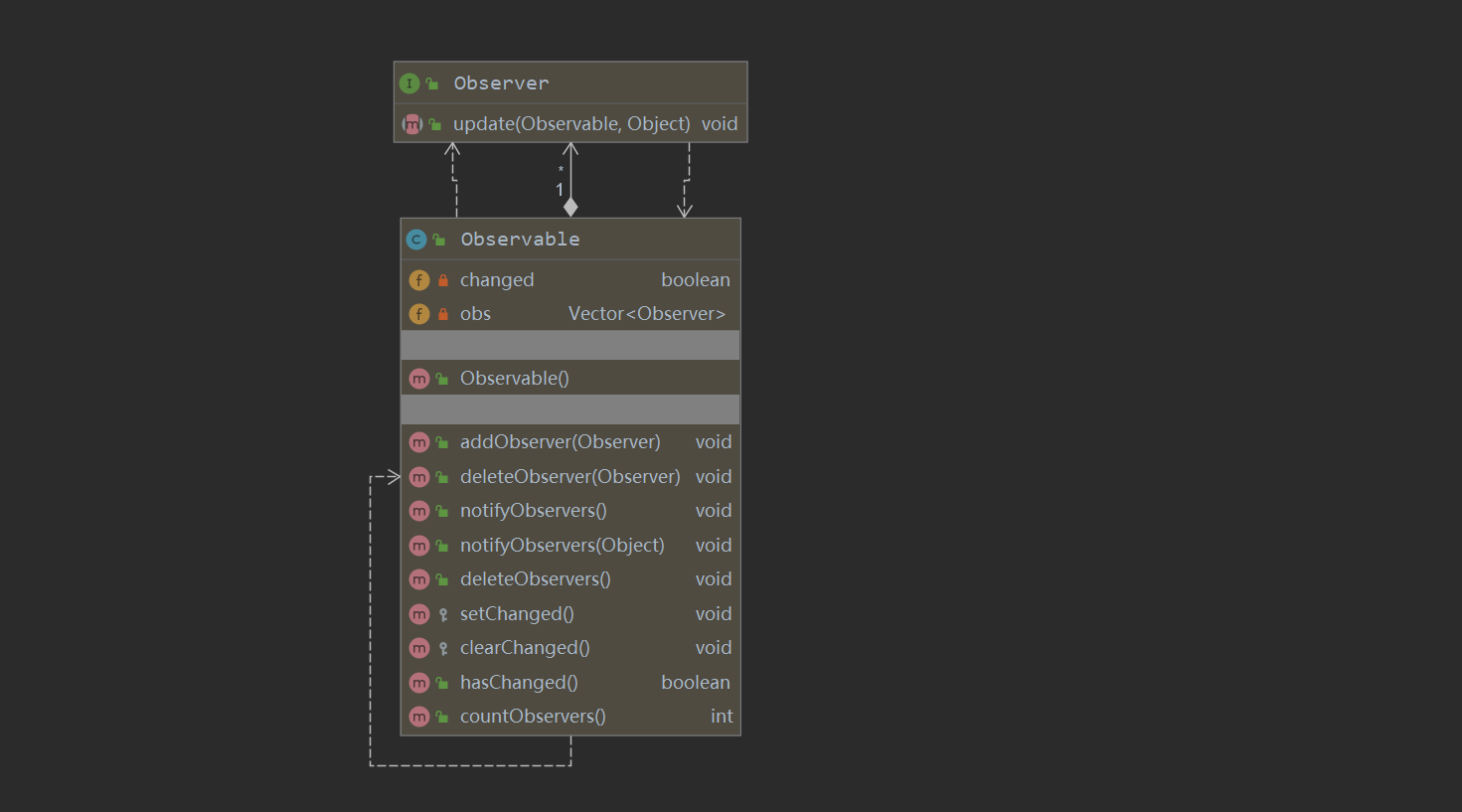Screen dimensions: 1462x812
Task: Select the deleteObserver(Observer) method name
Action: 570,477
